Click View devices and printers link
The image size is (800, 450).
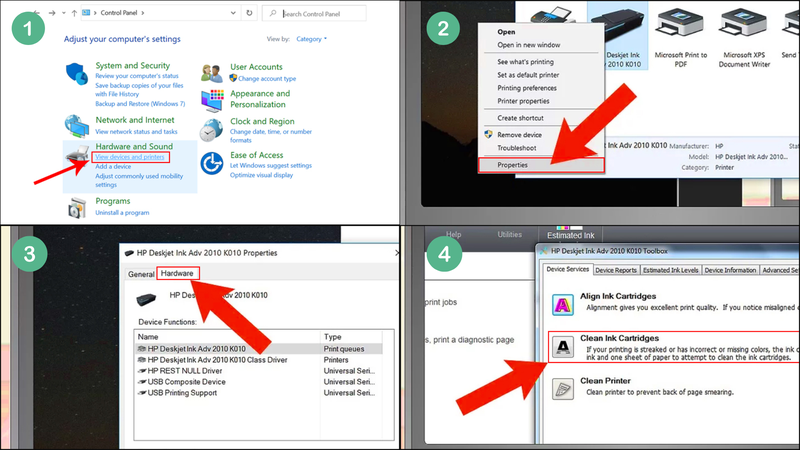coord(130,157)
